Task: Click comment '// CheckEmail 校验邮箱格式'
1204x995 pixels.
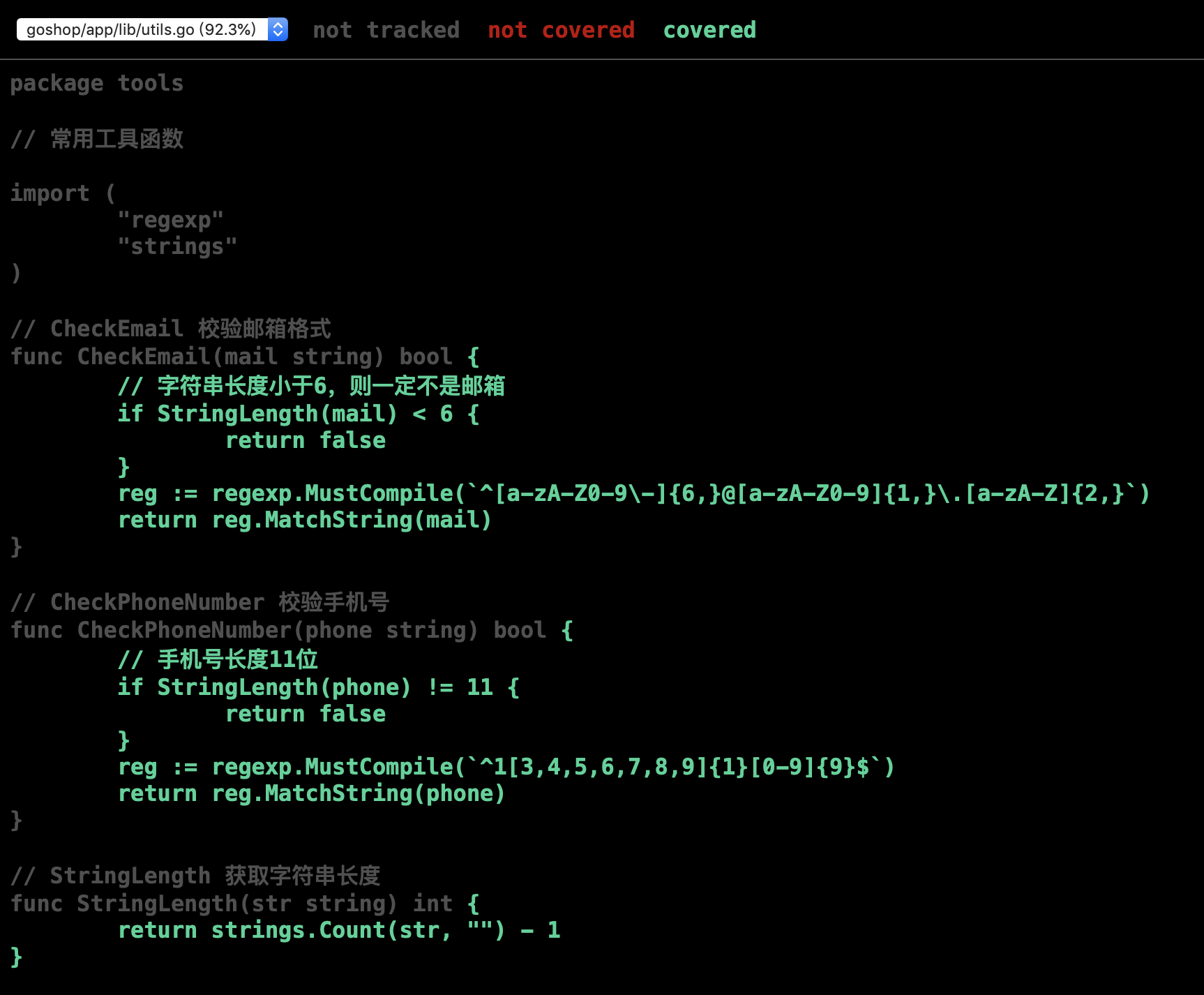Action: [171, 328]
